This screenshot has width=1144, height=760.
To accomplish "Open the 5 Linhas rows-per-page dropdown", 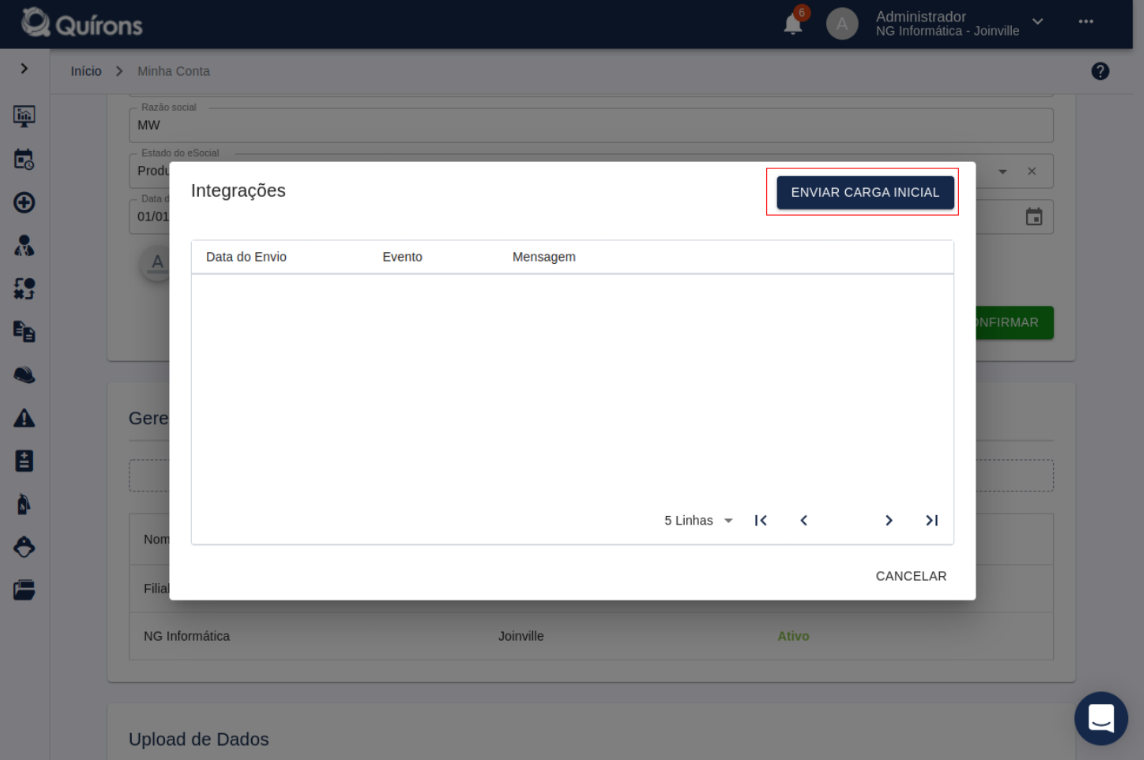I will tap(698, 521).
